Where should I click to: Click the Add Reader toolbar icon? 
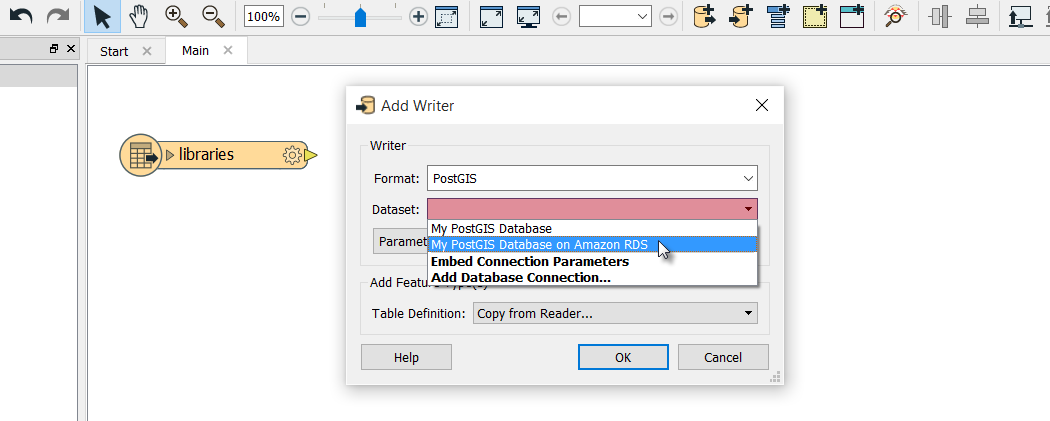pos(704,17)
